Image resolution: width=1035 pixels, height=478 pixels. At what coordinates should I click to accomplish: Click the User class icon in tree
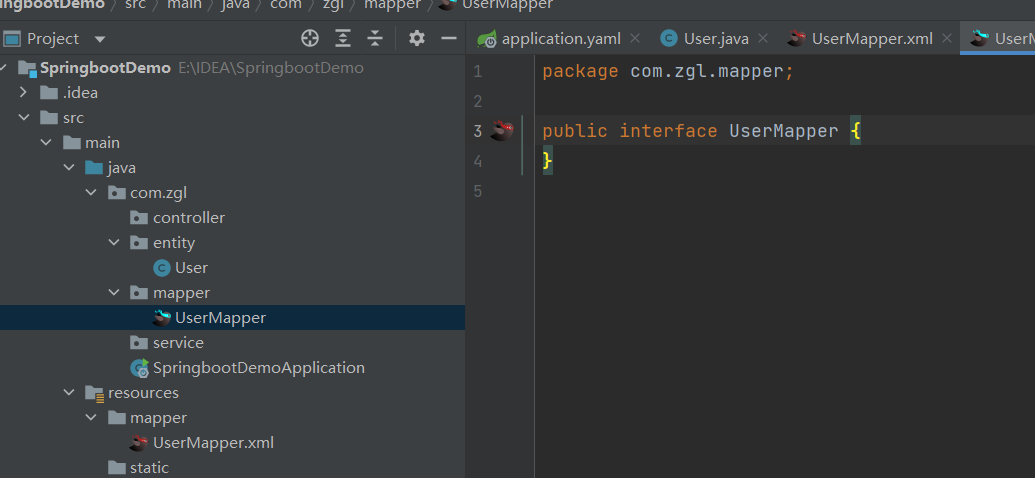click(x=161, y=268)
